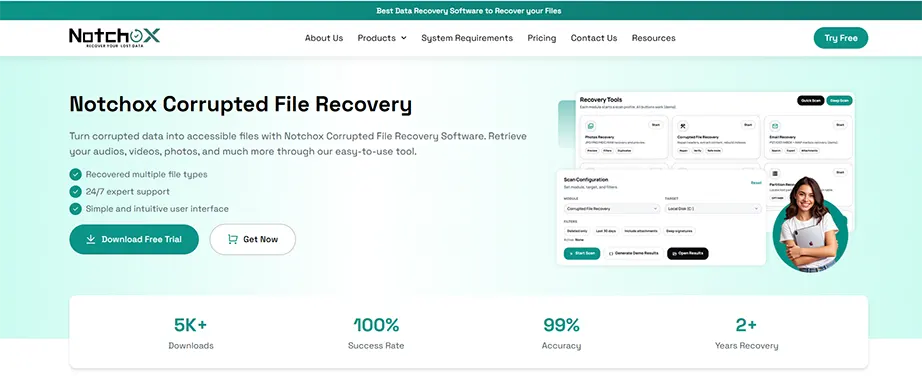Click the 2+ Years Recovery statistic
Viewport: 922px width, 376px height.
click(x=746, y=334)
